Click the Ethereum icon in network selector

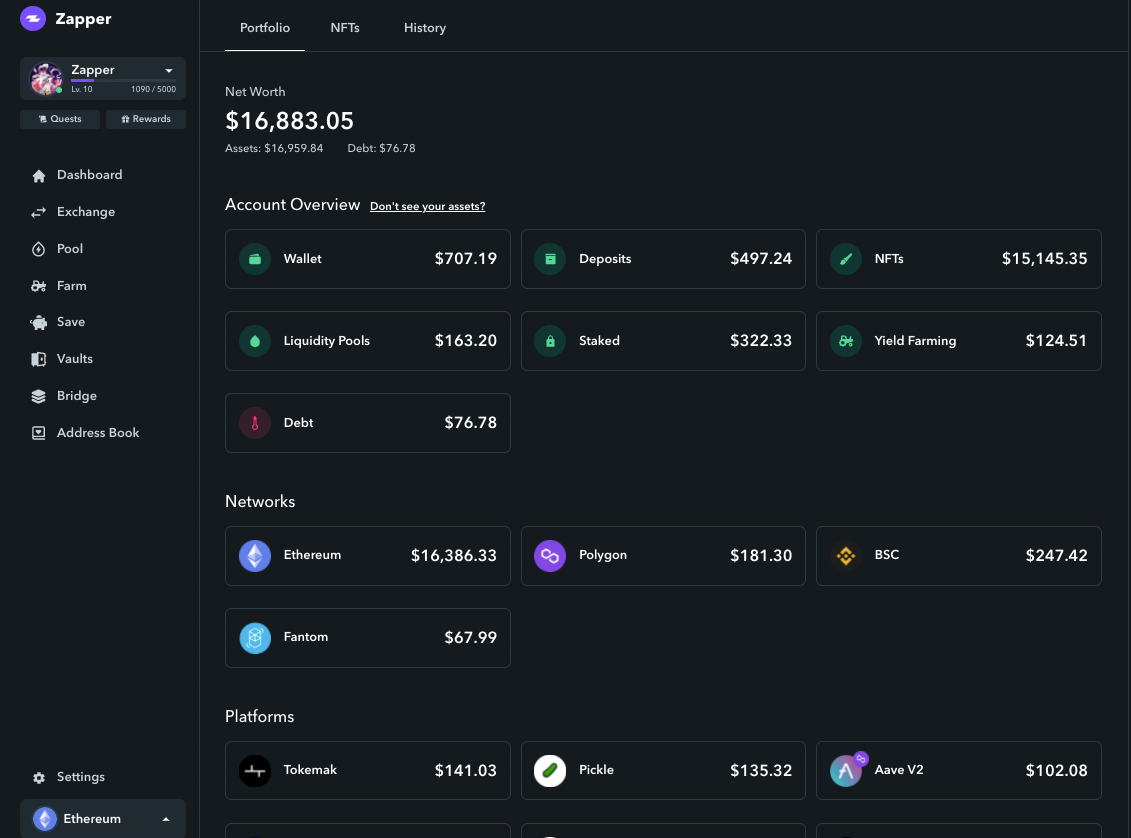click(x=45, y=819)
